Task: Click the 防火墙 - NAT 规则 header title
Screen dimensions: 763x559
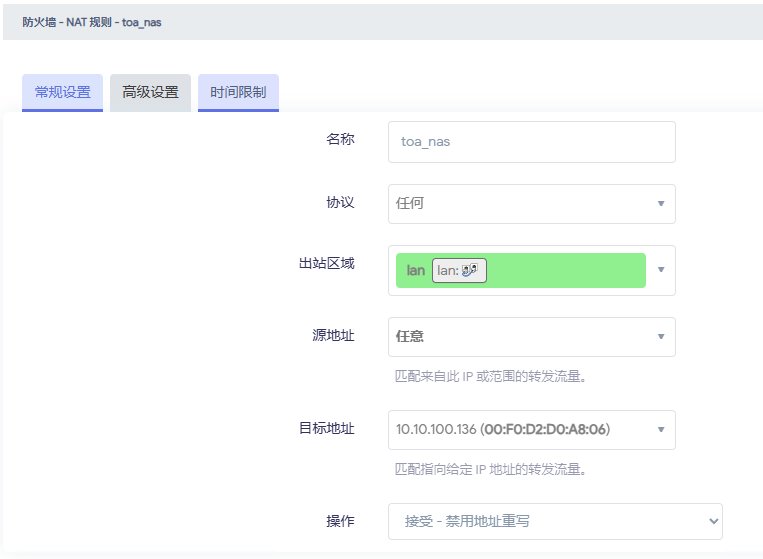Action: tap(92, 22)
